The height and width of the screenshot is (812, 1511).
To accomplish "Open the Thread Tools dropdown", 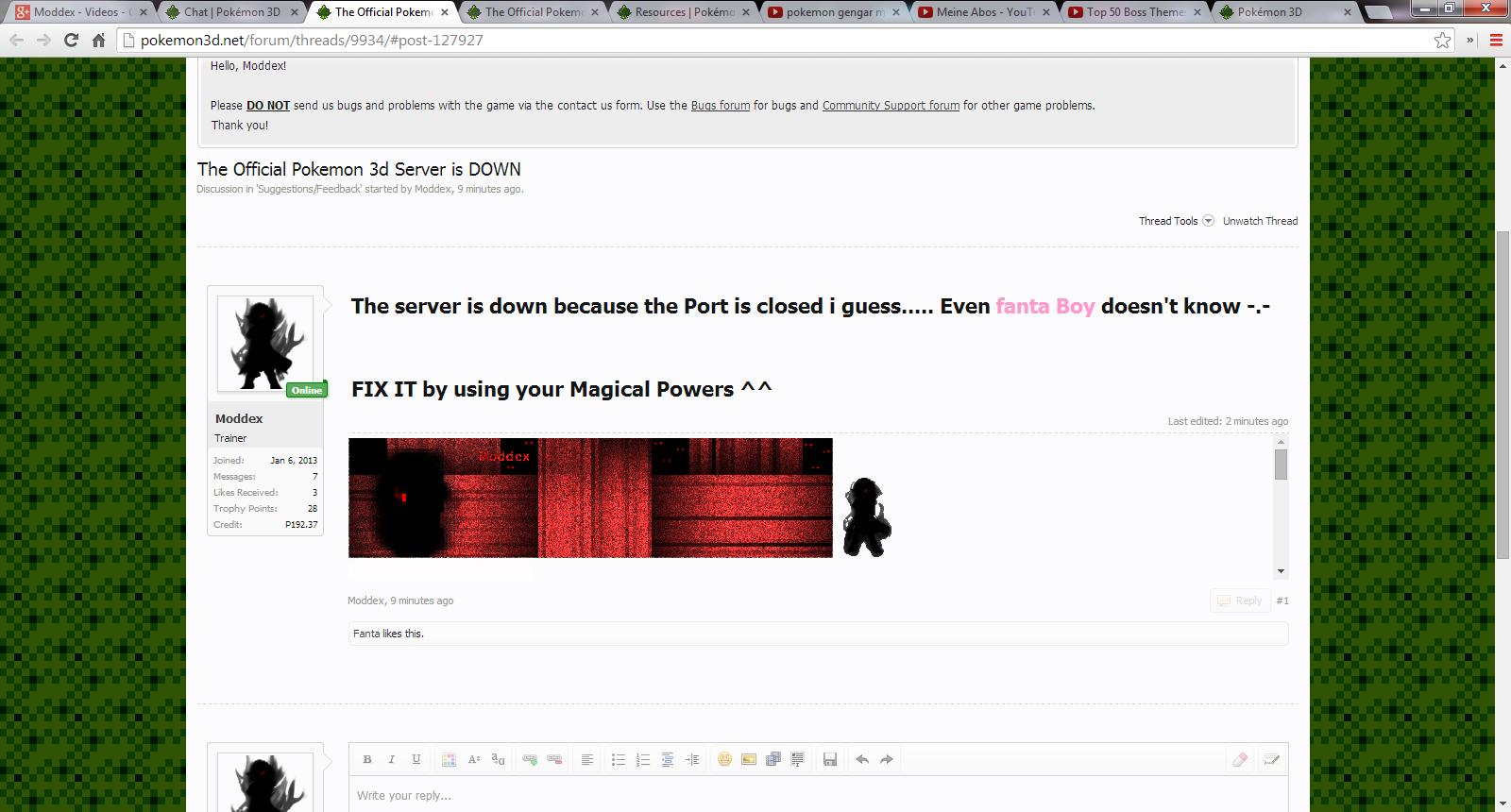I will coord(1176,221).
